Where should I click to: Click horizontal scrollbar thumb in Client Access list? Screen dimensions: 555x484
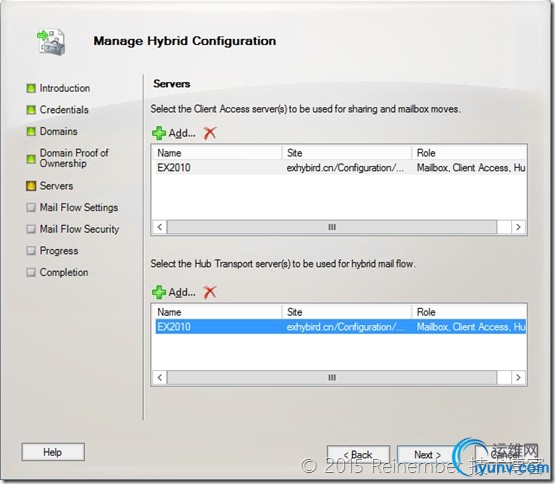point(332,227)
